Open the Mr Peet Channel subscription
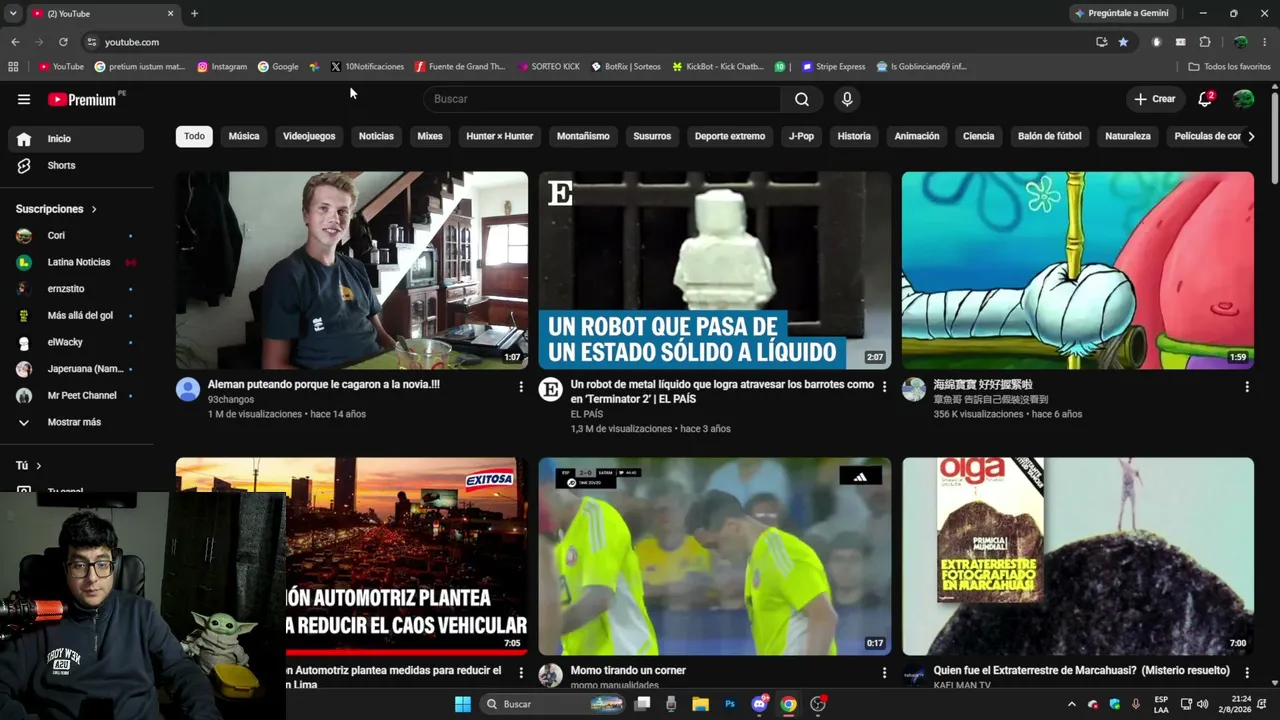1280x720 pixels. [x=76, y=395]
